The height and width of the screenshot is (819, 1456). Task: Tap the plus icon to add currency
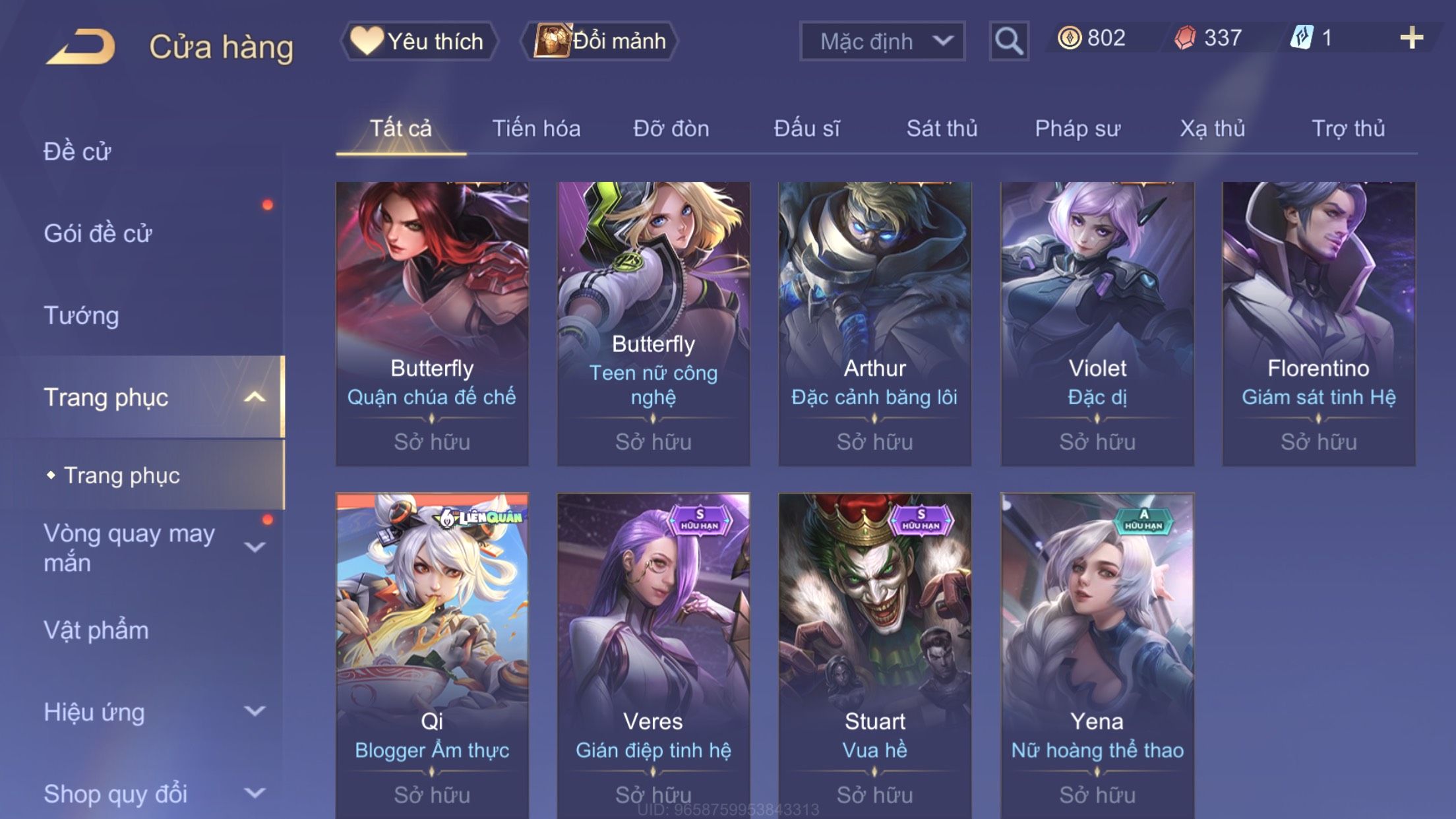(1411, 38)
